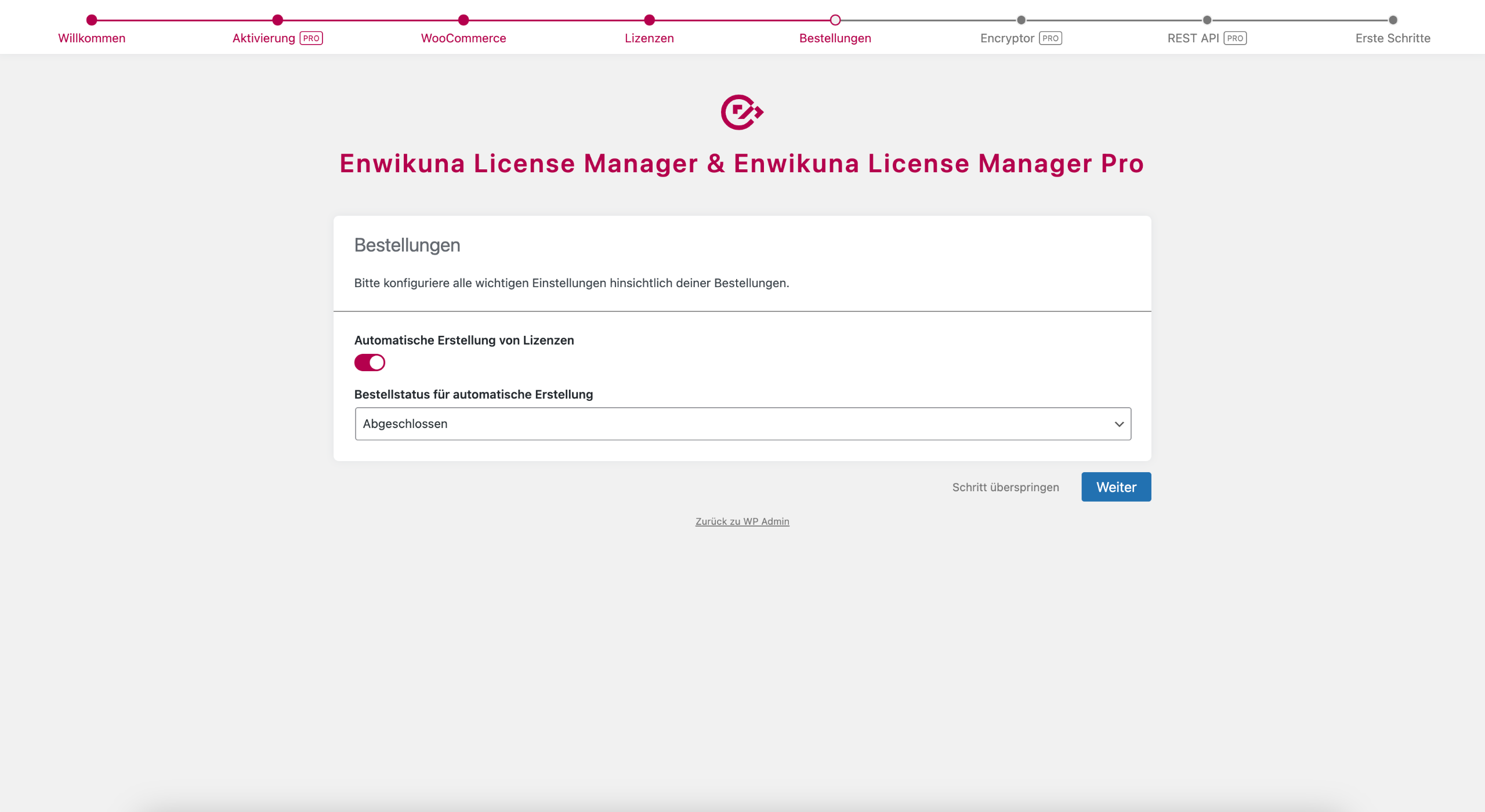
Task: Click the dropdown chevron arrow
Action: (1119, 425)
